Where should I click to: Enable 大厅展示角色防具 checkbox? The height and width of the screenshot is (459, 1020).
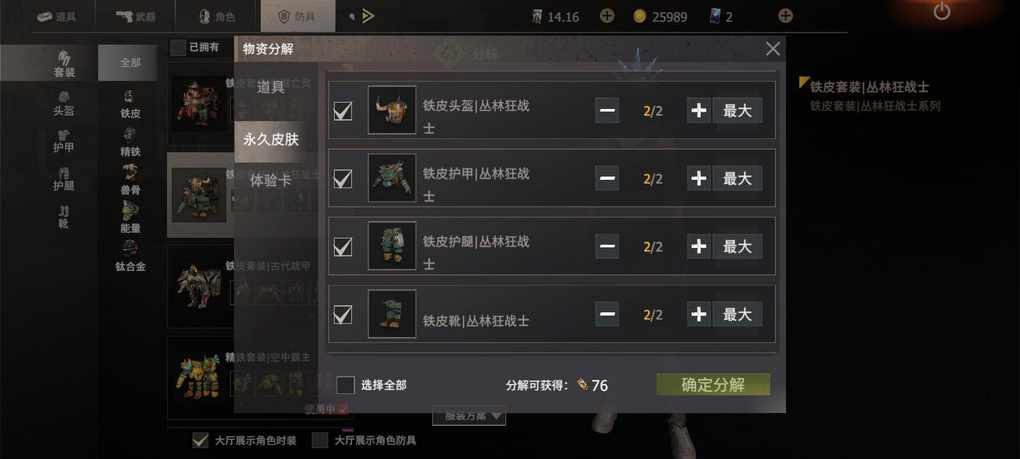(320, 440)
